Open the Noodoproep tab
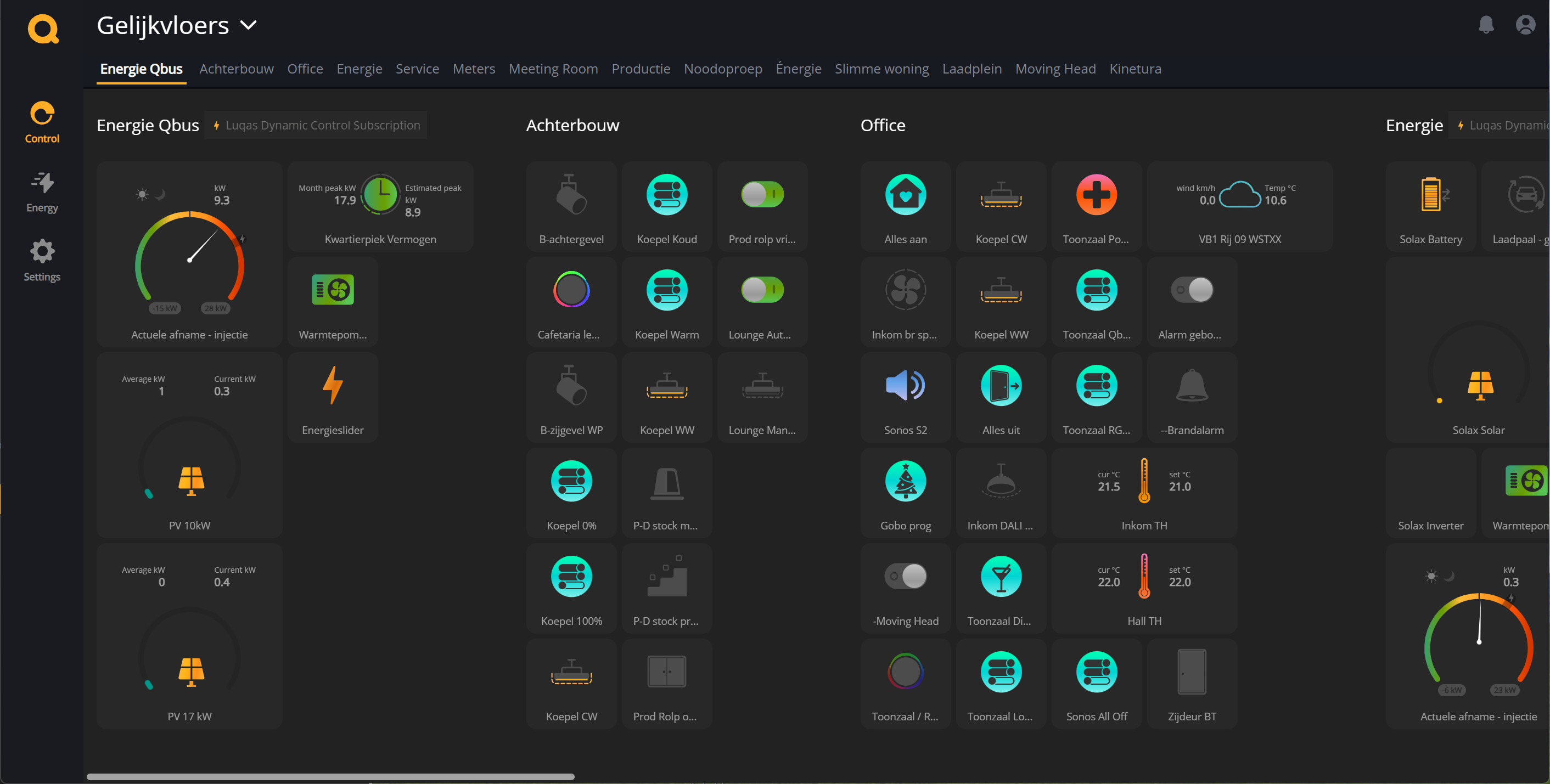 (723, 69)
